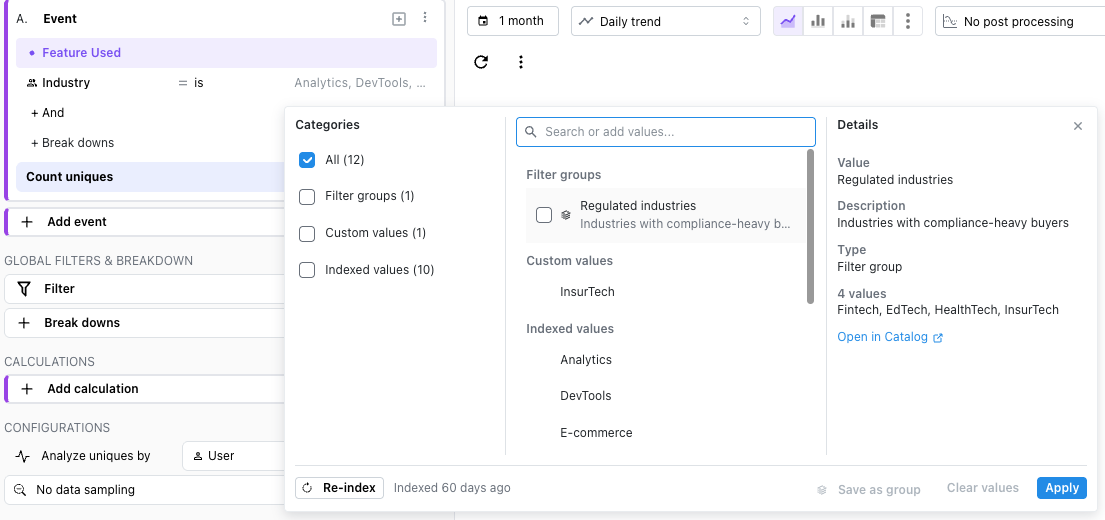The width and height of the screenshot is (1105, 520).
Task: Open the Count uniques measure selector
Action: pos(150,177)
